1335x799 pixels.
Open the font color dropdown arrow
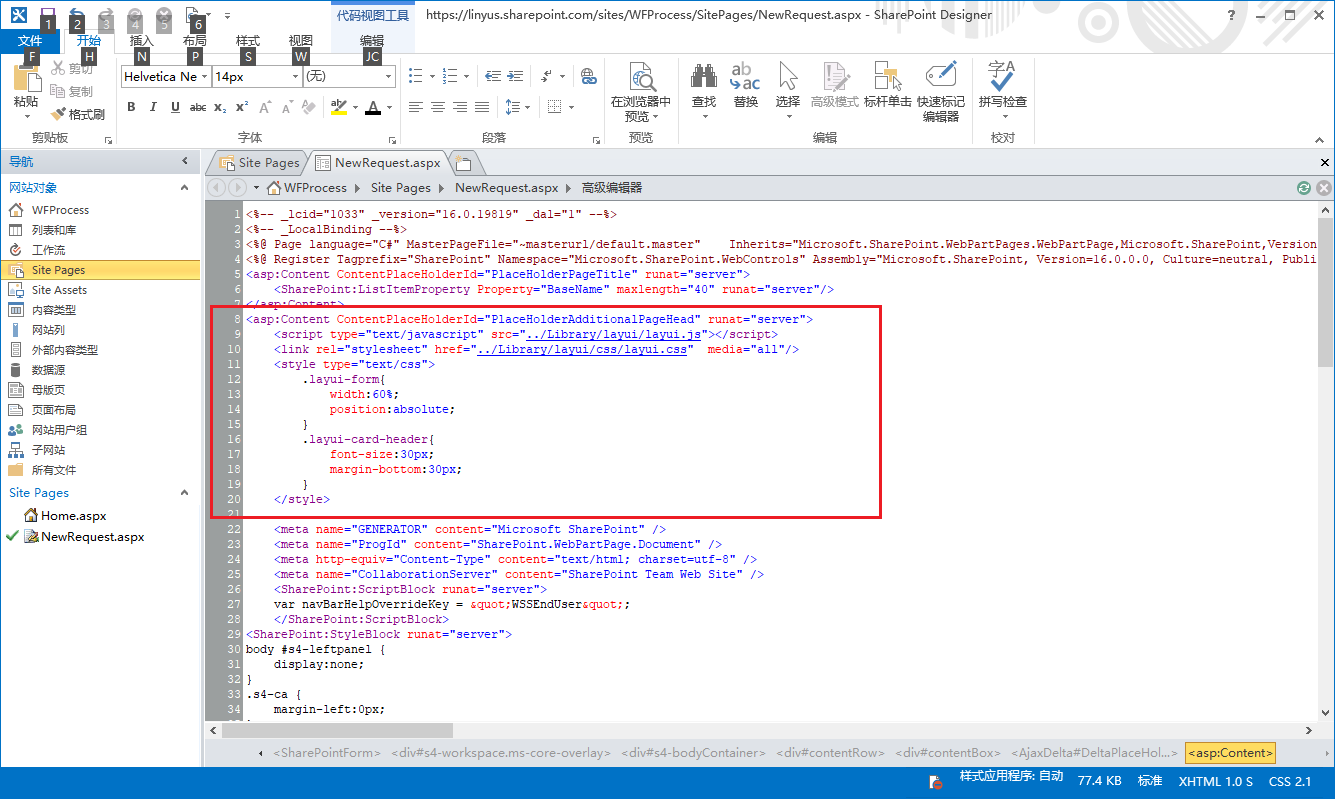point(390,107)
